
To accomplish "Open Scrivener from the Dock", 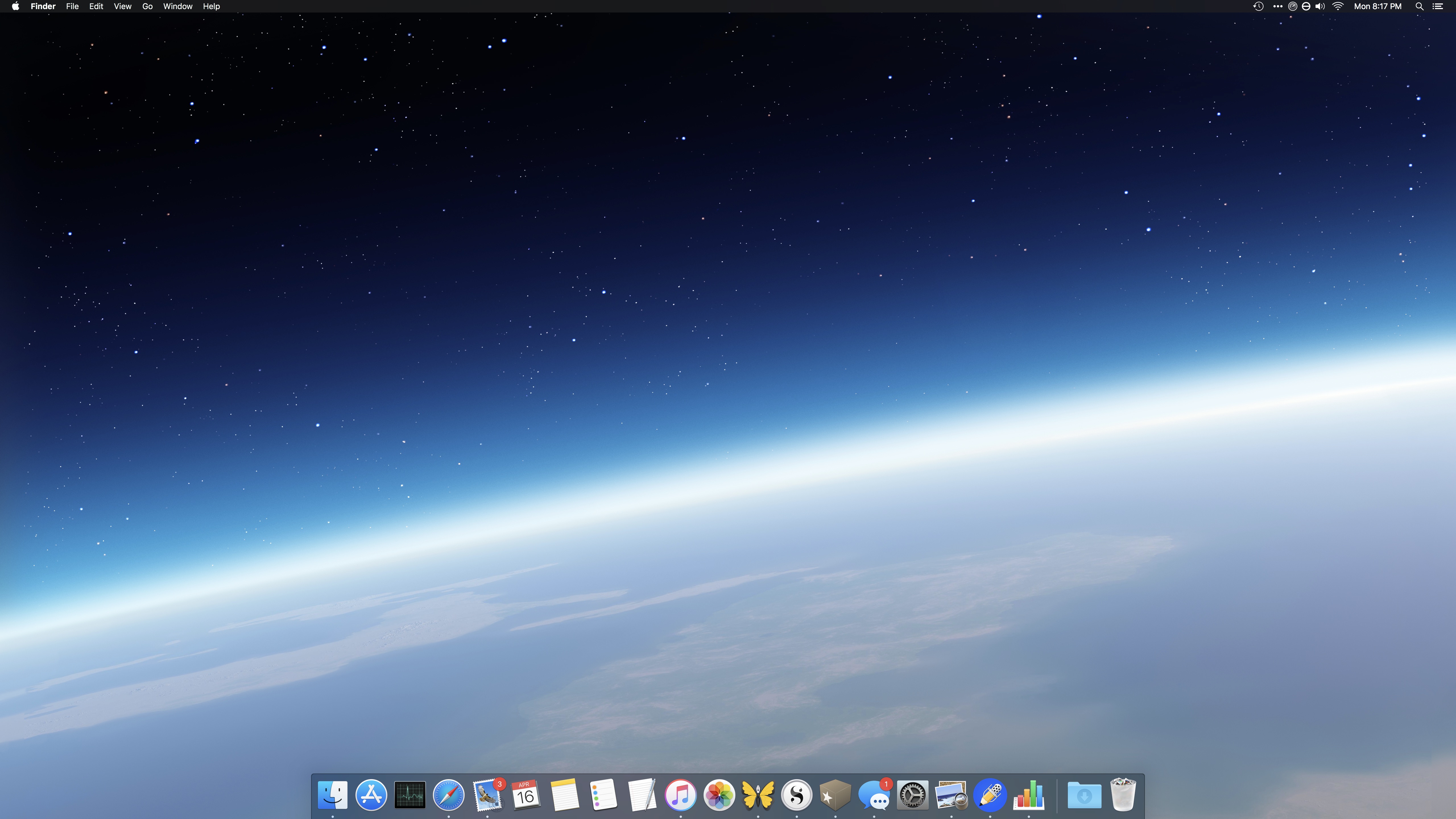I will point(796,795).
